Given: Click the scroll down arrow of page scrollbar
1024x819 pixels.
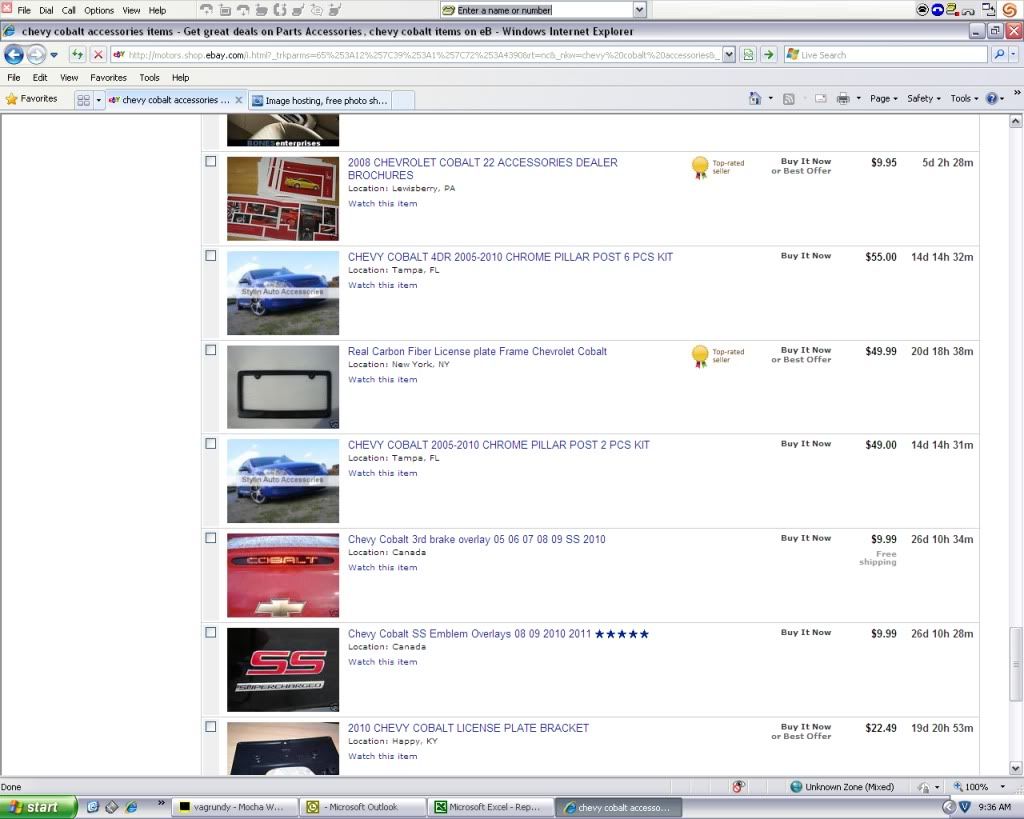Looking at the screenshot, I should point(1015,768).
